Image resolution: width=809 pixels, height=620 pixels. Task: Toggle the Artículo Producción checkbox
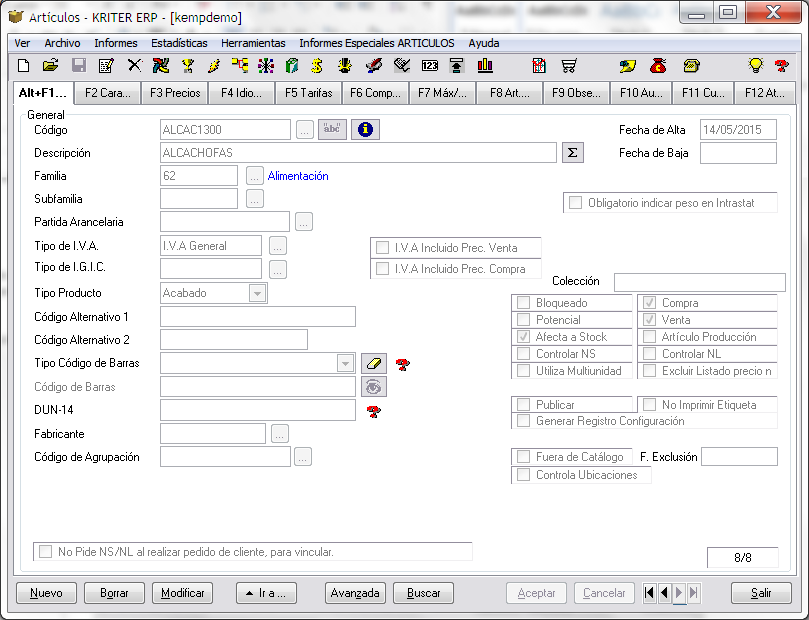click(x=650, y=337)
